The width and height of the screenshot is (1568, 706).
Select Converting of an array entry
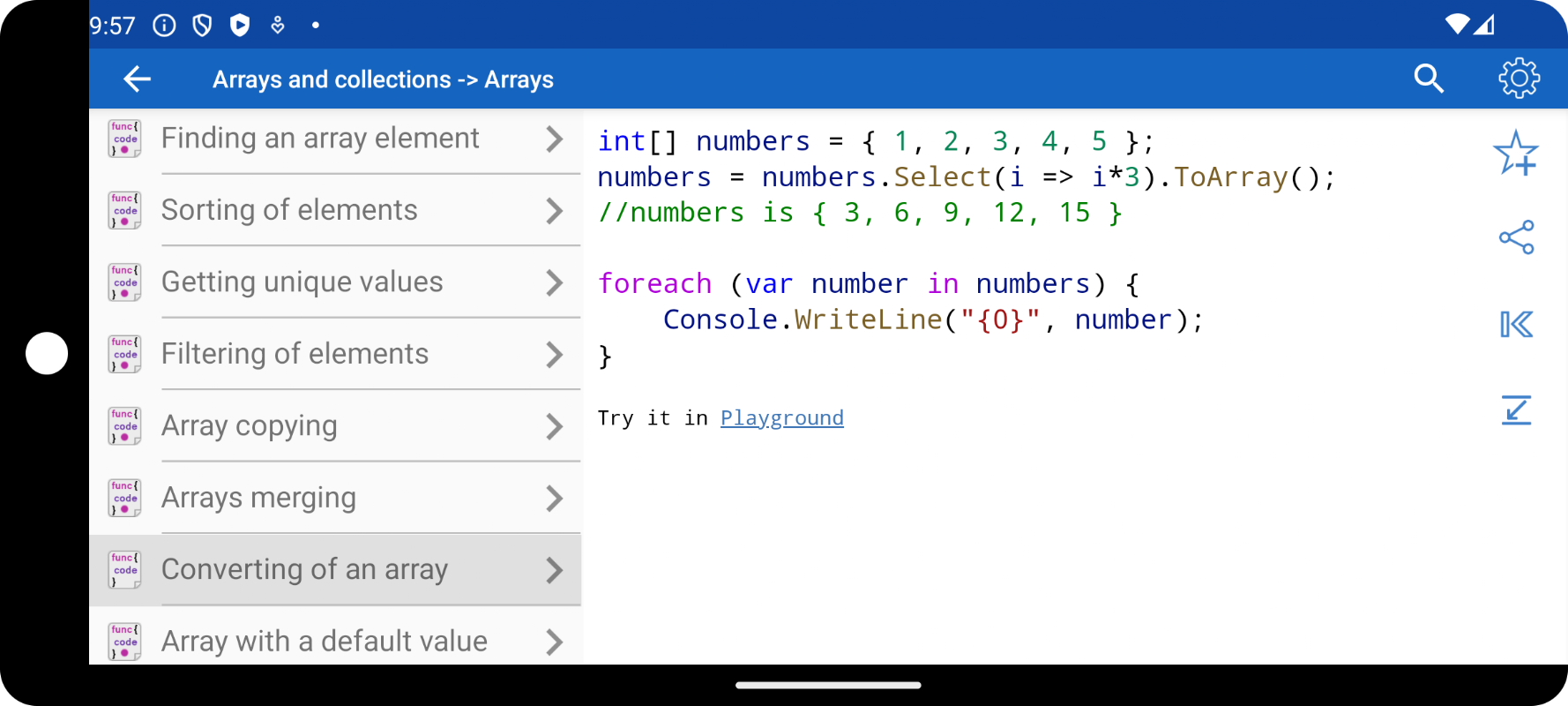tap(335, 570)
